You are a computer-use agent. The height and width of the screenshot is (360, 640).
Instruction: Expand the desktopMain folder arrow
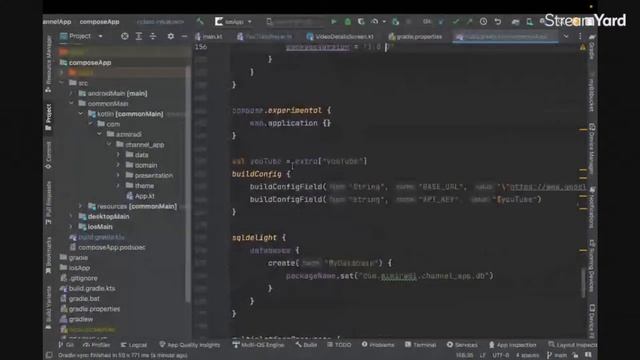click(71, 216)
